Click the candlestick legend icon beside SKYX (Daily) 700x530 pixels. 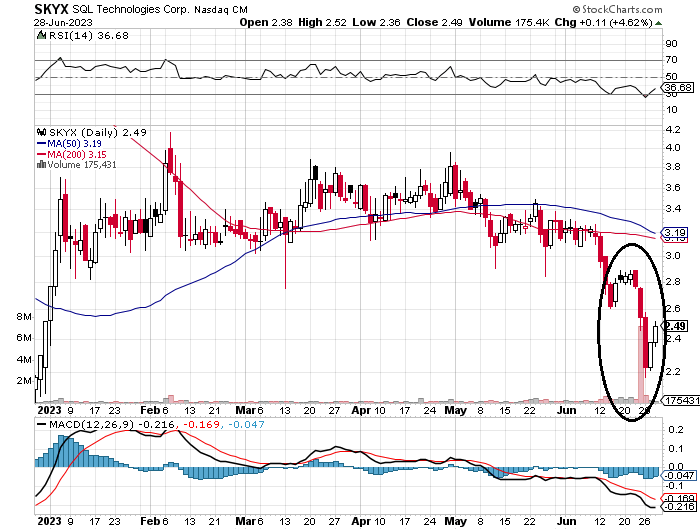point(42,132)
